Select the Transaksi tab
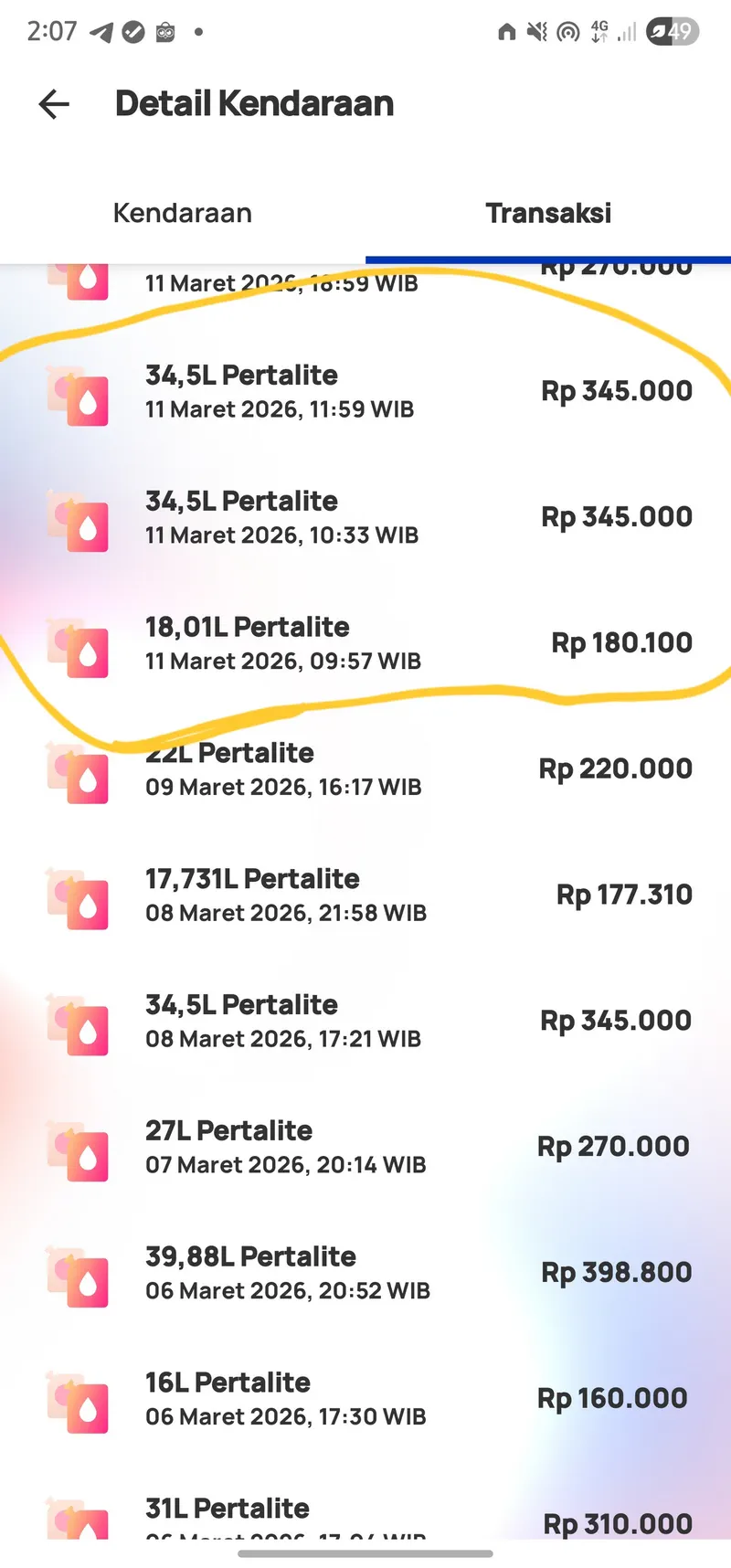 (548, 213)
